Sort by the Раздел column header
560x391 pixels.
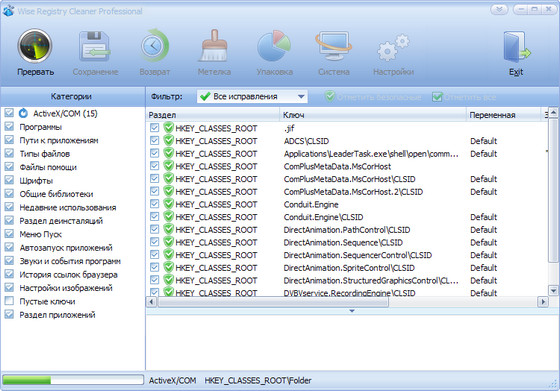click(x=213, y=115)
